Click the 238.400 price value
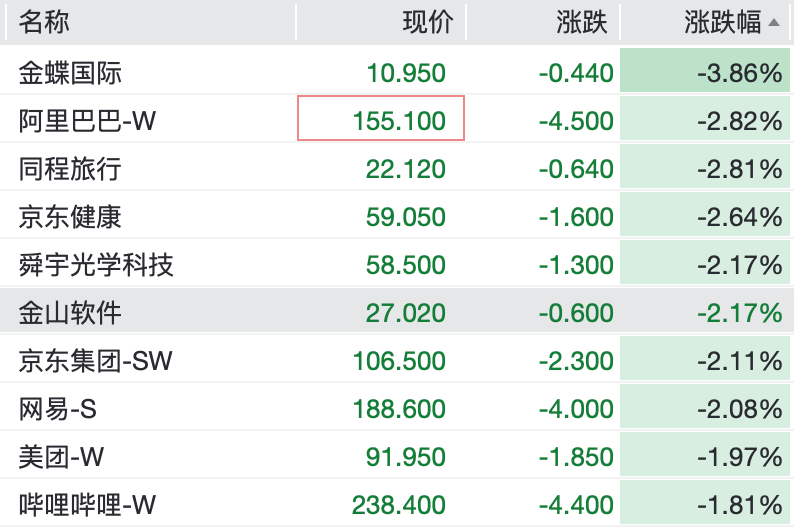The height and width of the screenshot is (528, 794). 399,505
